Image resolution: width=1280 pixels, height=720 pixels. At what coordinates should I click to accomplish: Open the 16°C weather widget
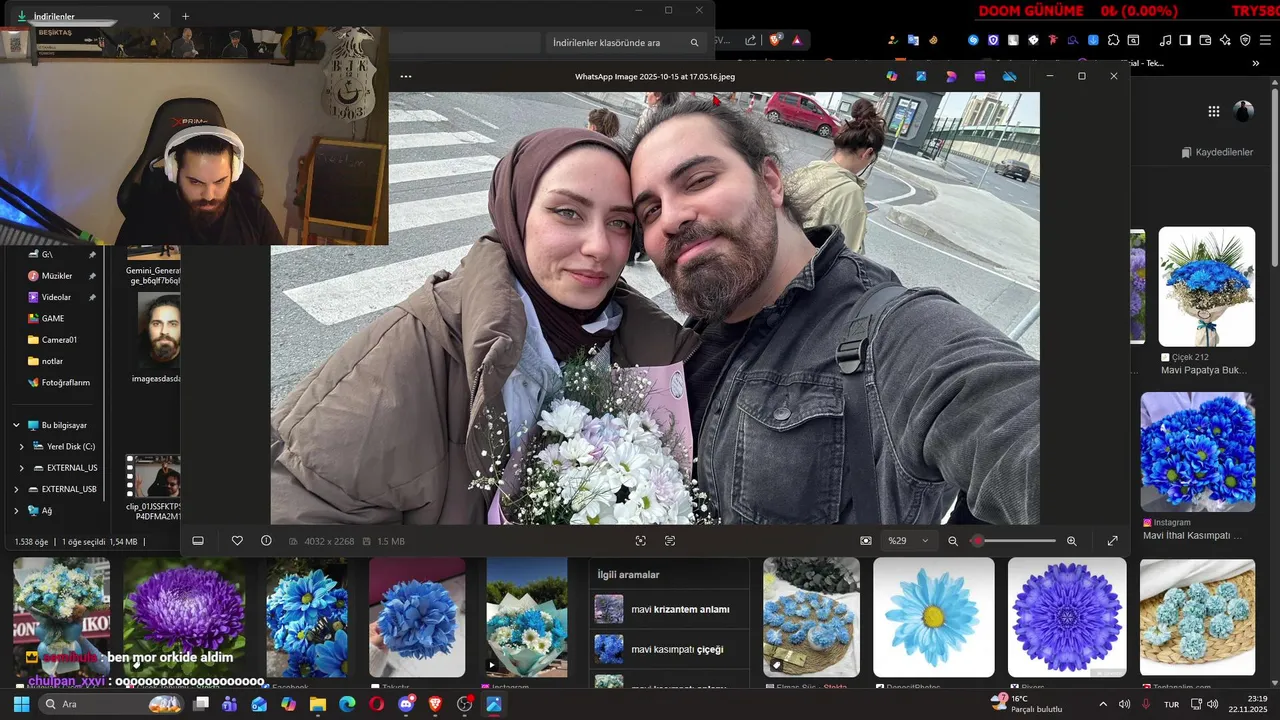point(1025,704)
